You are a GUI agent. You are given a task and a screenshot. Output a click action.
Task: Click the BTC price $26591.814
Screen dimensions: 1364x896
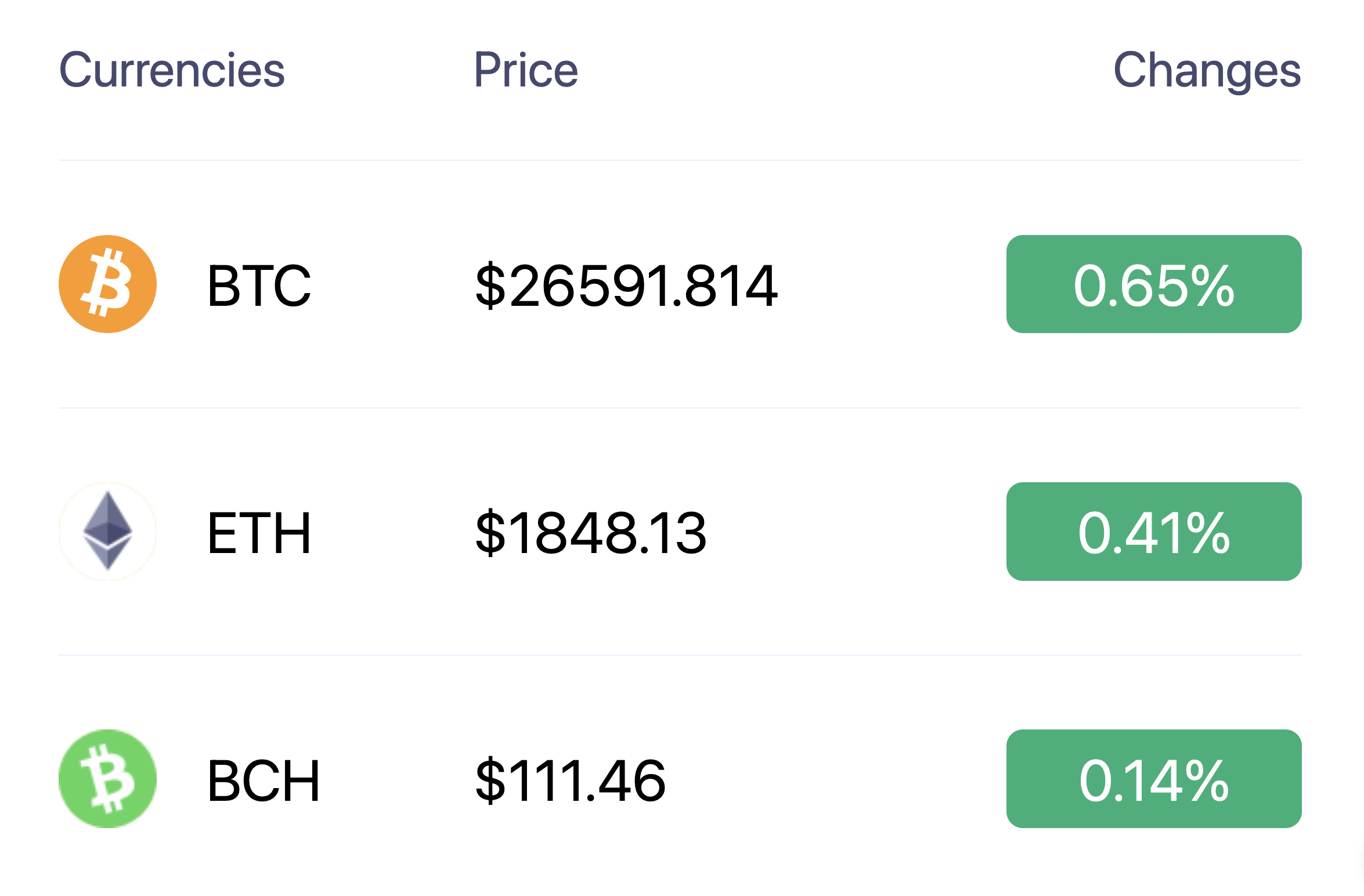[627, 285]
